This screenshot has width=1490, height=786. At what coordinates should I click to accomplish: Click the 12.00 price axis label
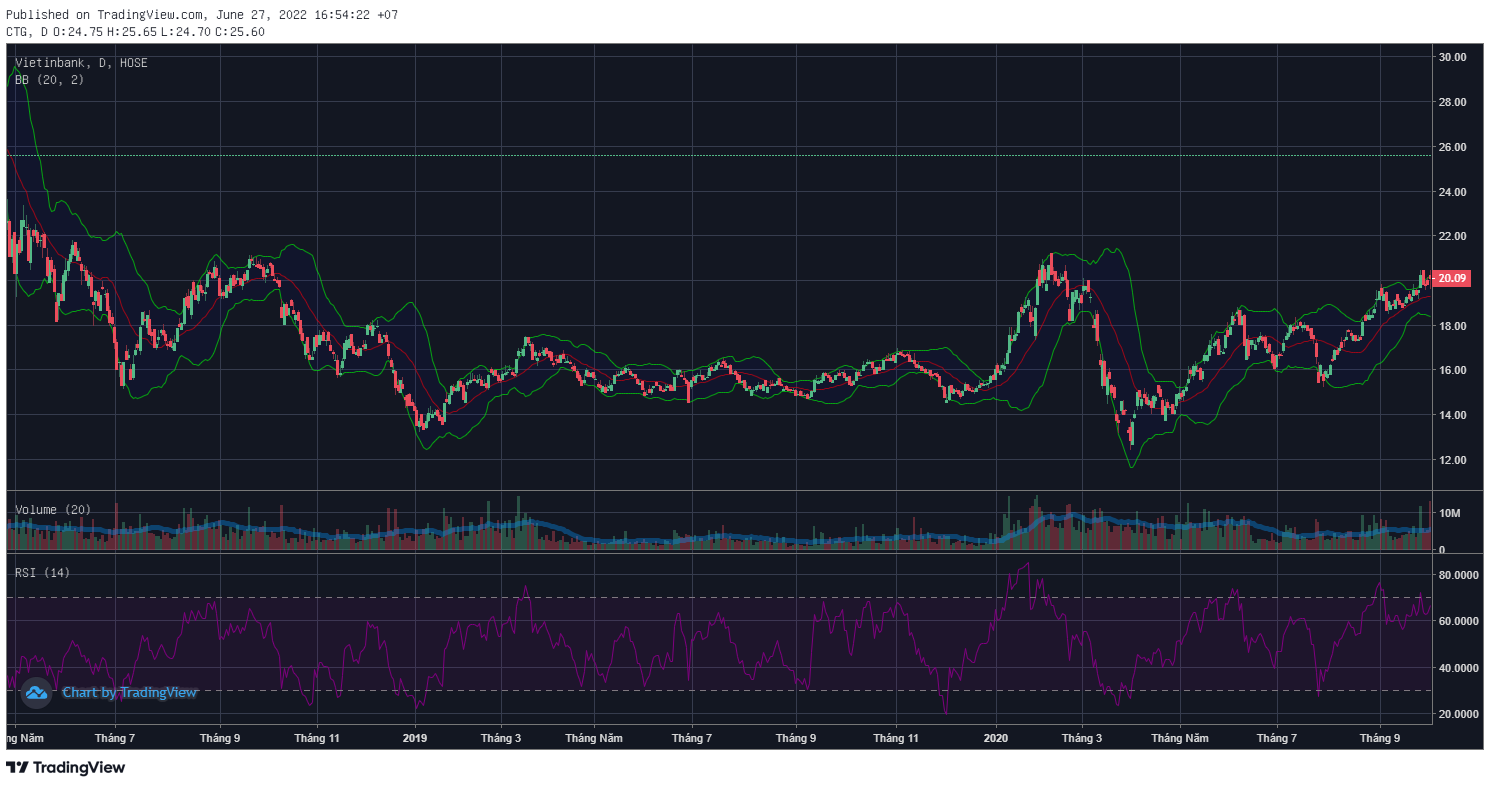point(1451,460)
